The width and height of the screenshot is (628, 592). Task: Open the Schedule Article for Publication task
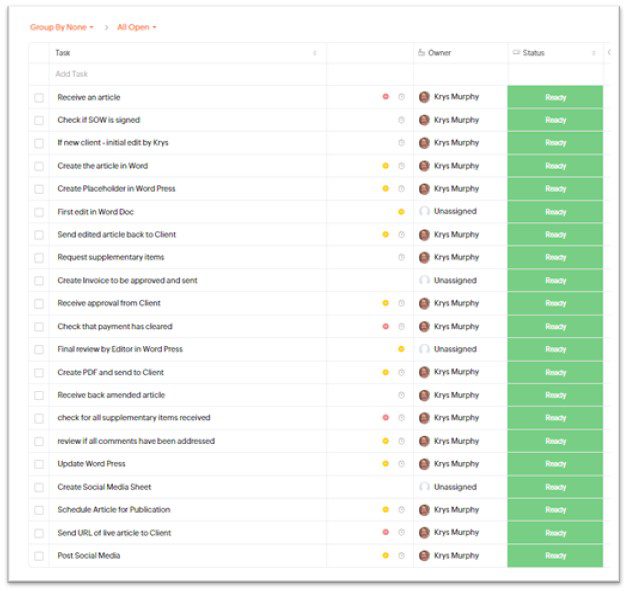point(114,509)
